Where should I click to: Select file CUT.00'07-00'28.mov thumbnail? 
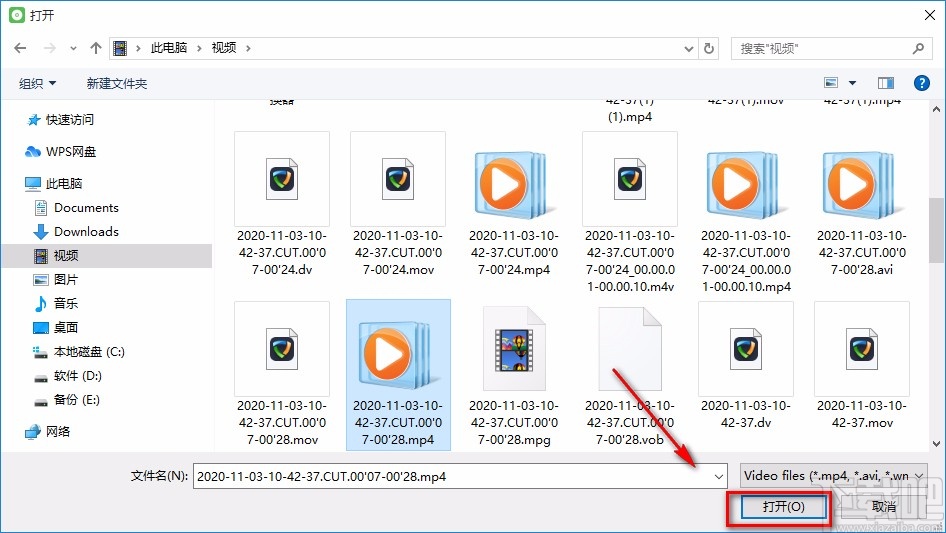[x=282, y=349]
